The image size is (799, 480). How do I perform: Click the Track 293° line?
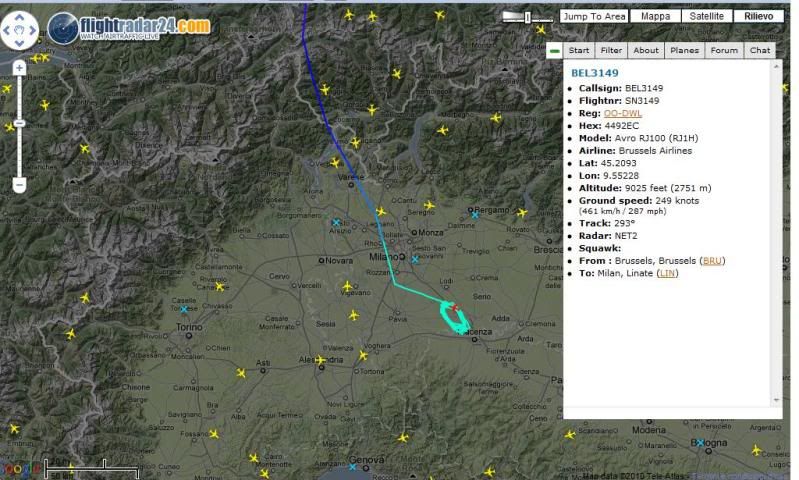pyautogui.click(x=606, y=223)
